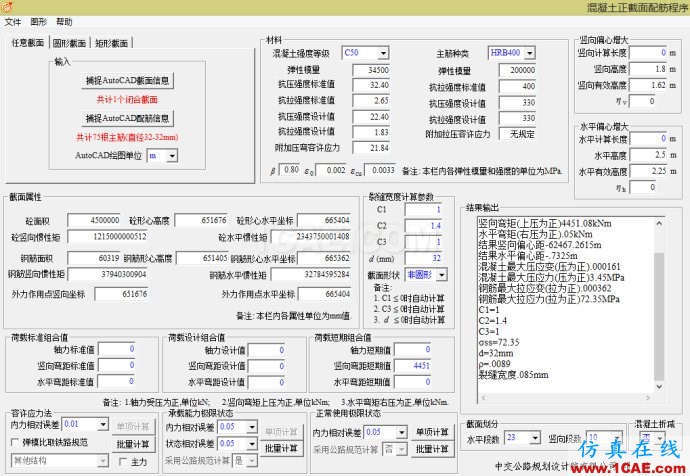This screenshot has height=476, width=690.
Task: Click the 竖向弯距设计值 input field
Action: click(x=267, y=366)
